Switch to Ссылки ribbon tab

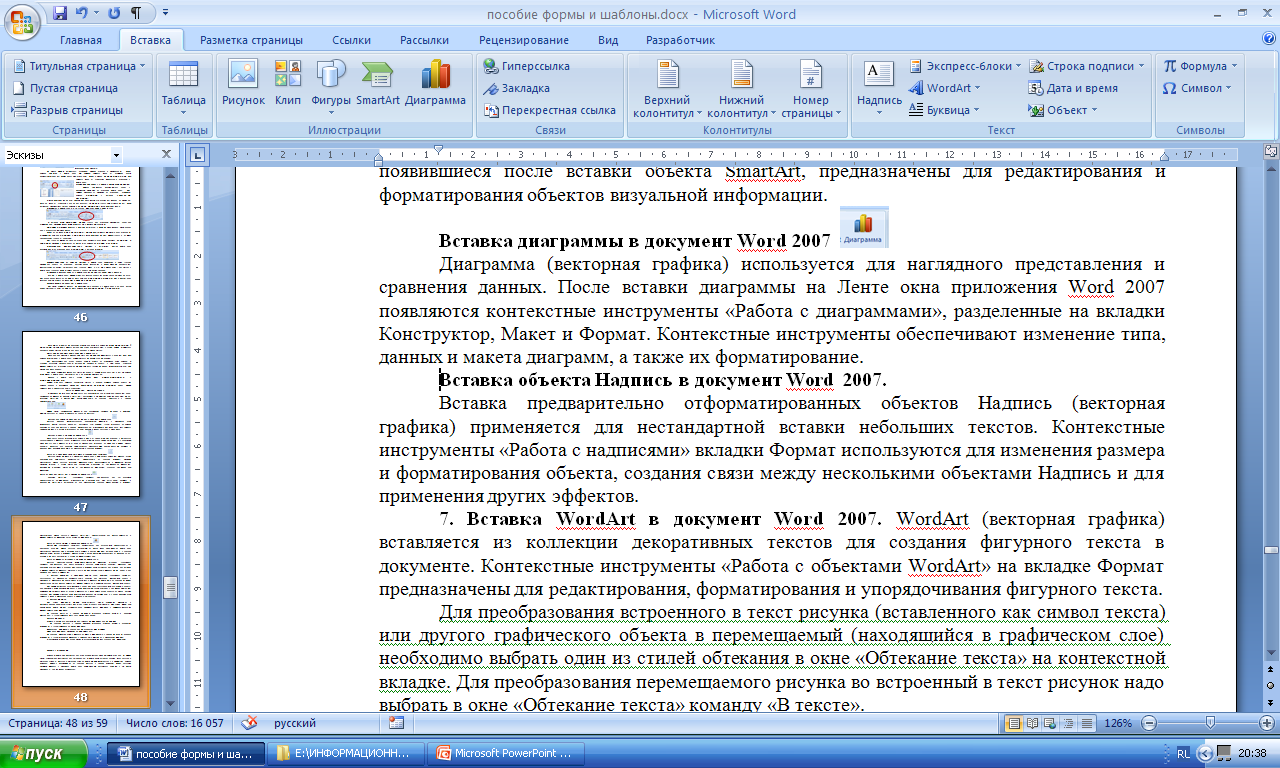click(351, 40)
